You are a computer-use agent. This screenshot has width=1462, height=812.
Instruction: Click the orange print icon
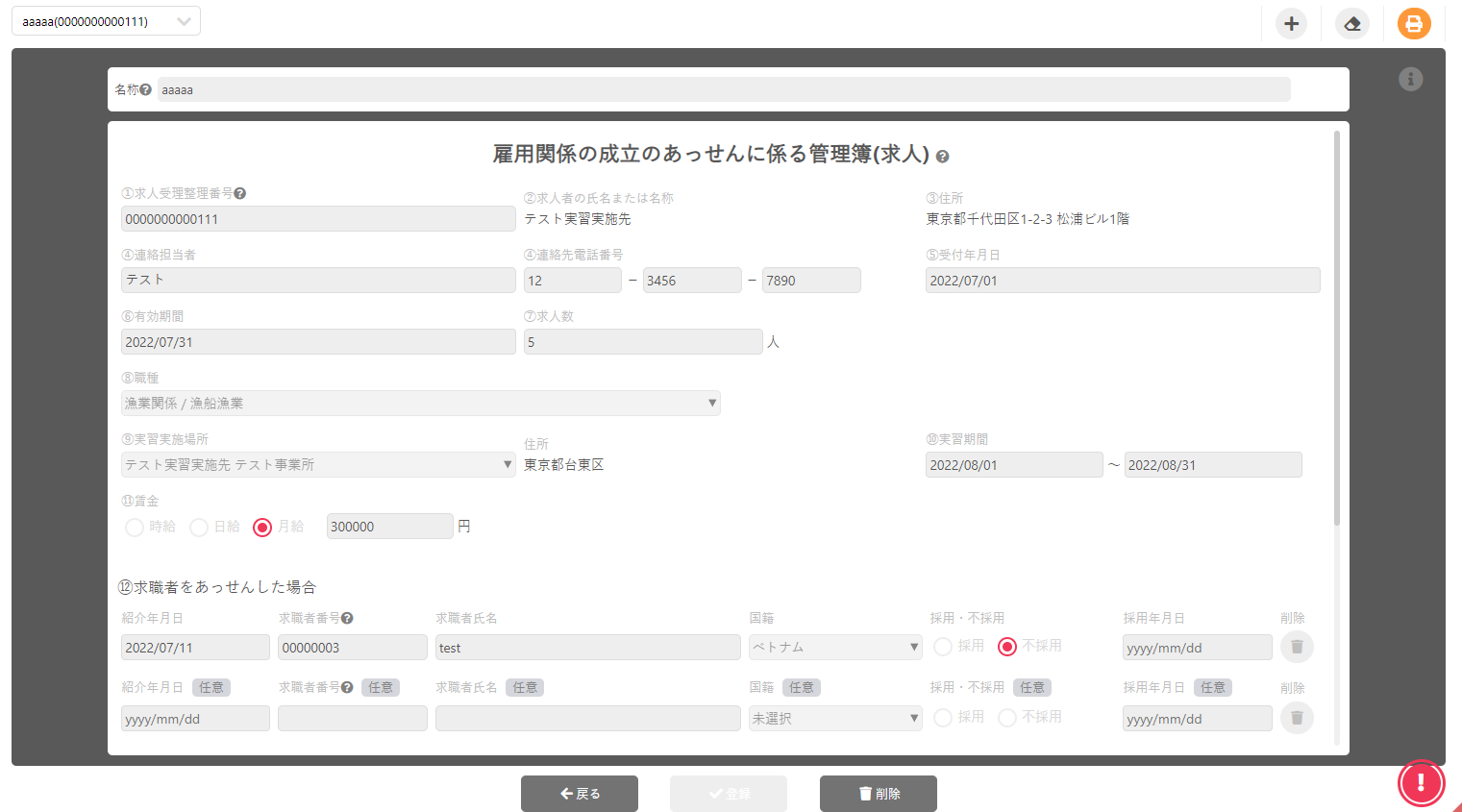pos(1413,24)
